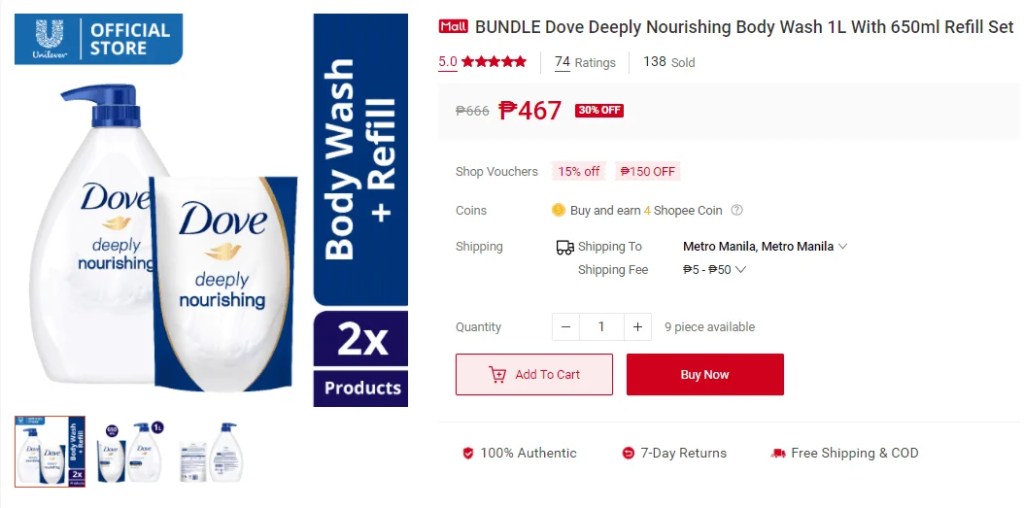Click the red Mall badge
1024x508 pixels.
[x=453, y=27]
